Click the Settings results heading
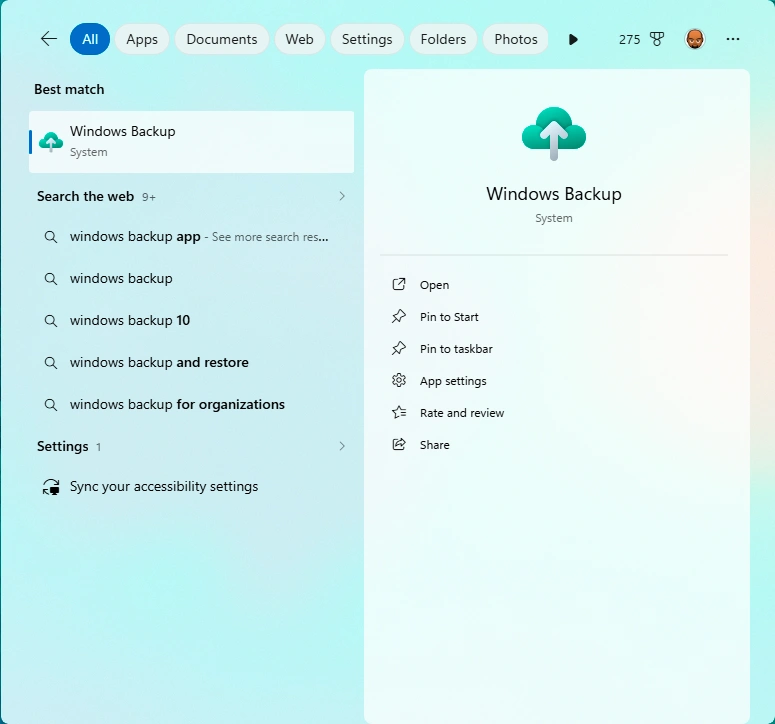Viewport: 775px width, 724px height. (x=63, y=446)
